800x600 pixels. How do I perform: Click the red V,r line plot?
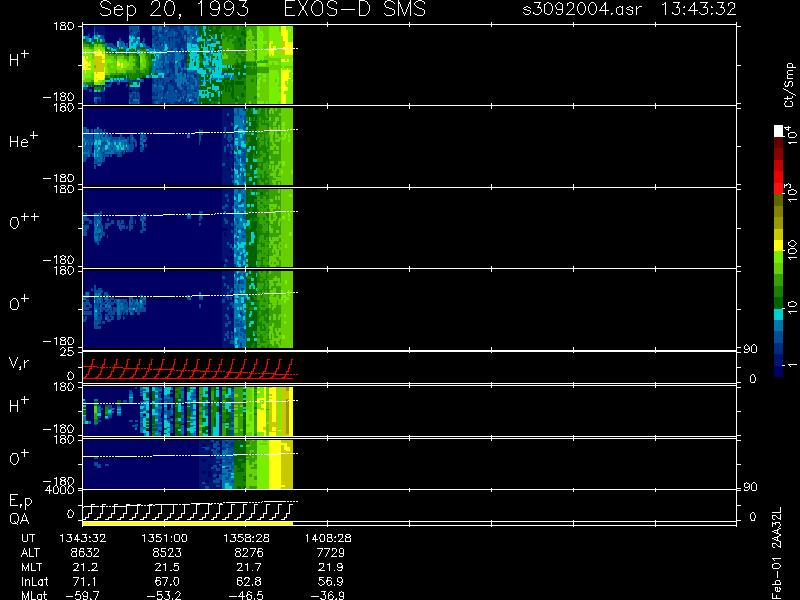(x=190, y=369)
